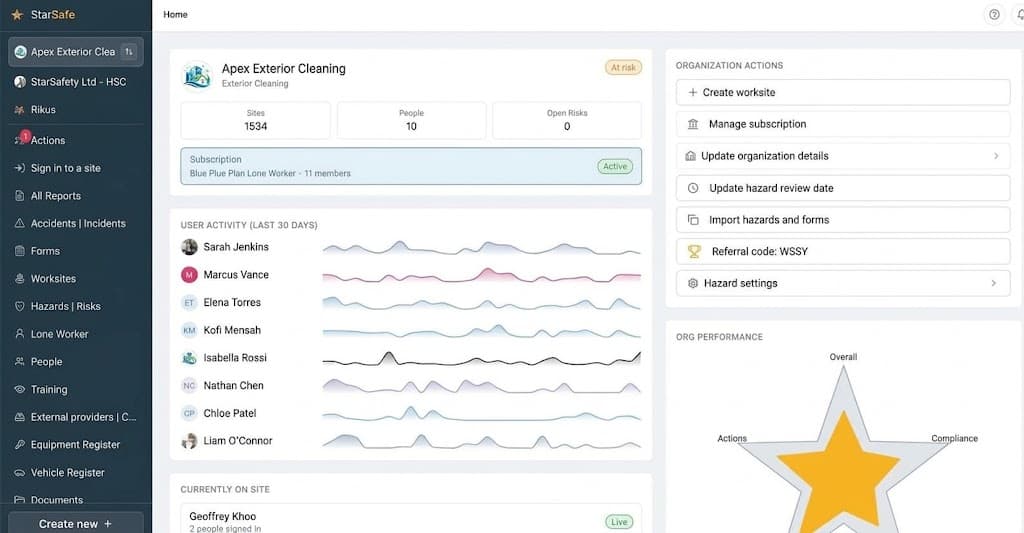
Task: Select Marcus Vance in user activity
Action: pos(236,275)
